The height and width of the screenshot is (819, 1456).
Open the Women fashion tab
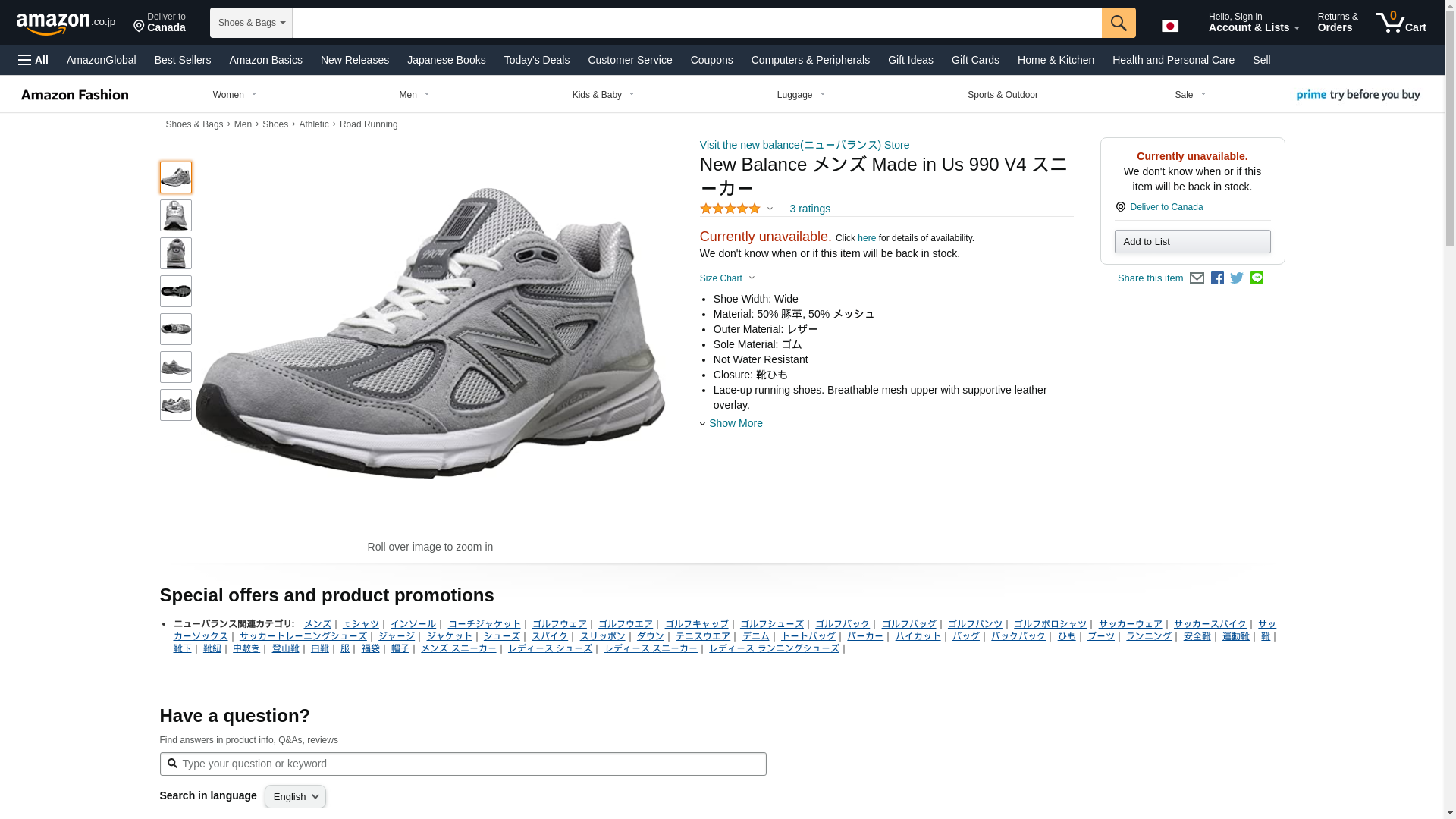point(234,95)
